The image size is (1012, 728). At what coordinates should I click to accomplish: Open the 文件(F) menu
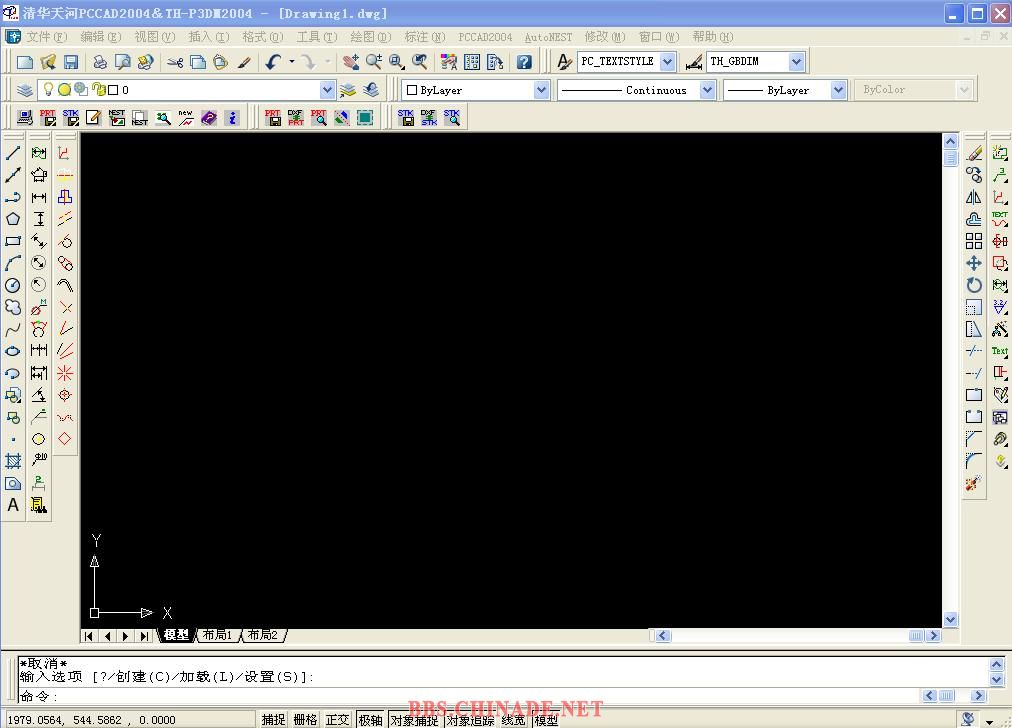pyautogui.click(x=46, y=37)
